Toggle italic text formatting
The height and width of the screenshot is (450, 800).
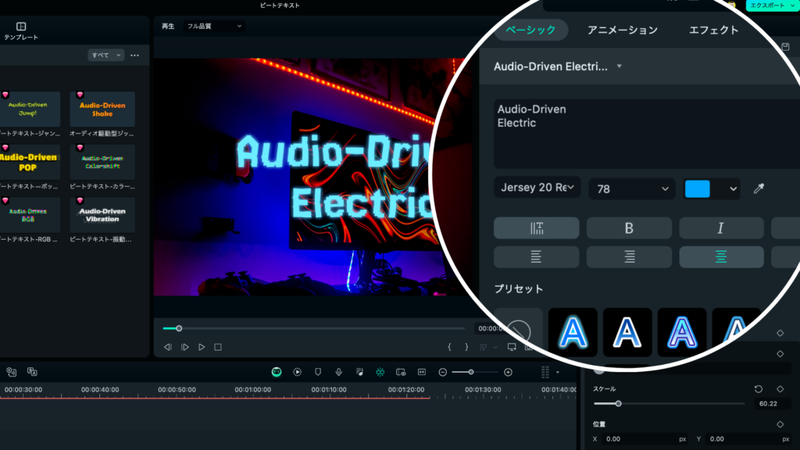click(x=721, y=228)
